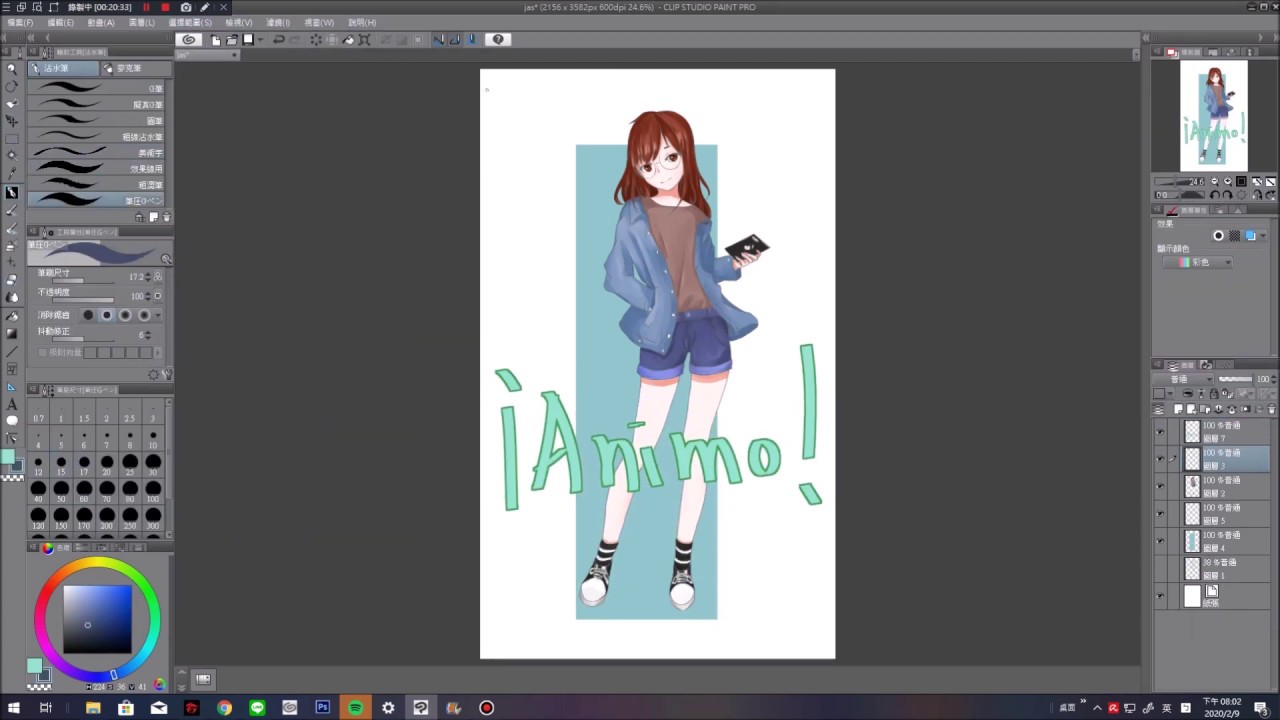Enable the vector snap checkbox in tool property
This screenshot has height=720, width=1280.
[42, 352]
